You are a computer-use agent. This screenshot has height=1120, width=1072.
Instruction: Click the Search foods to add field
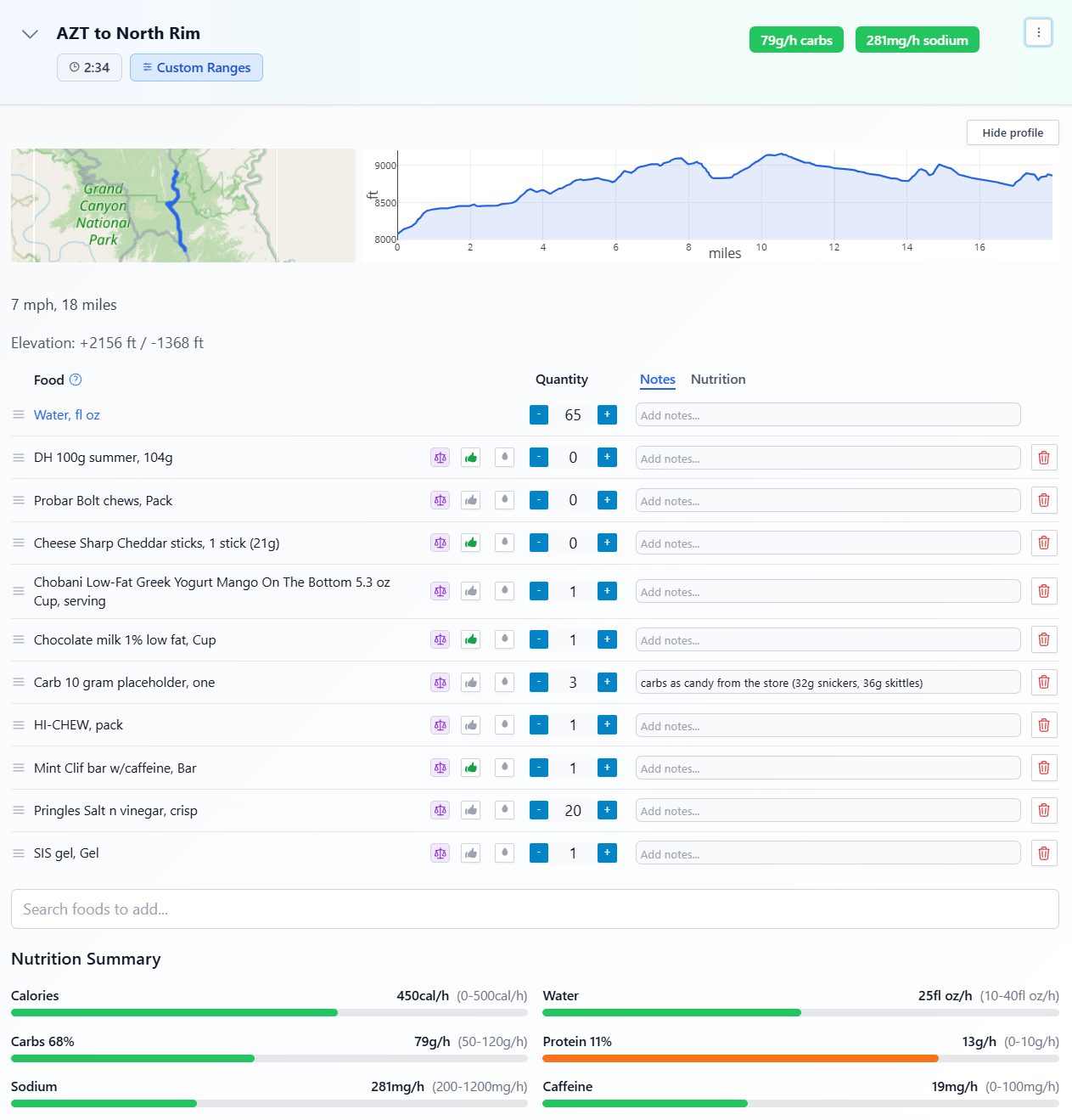pos(535,909)
